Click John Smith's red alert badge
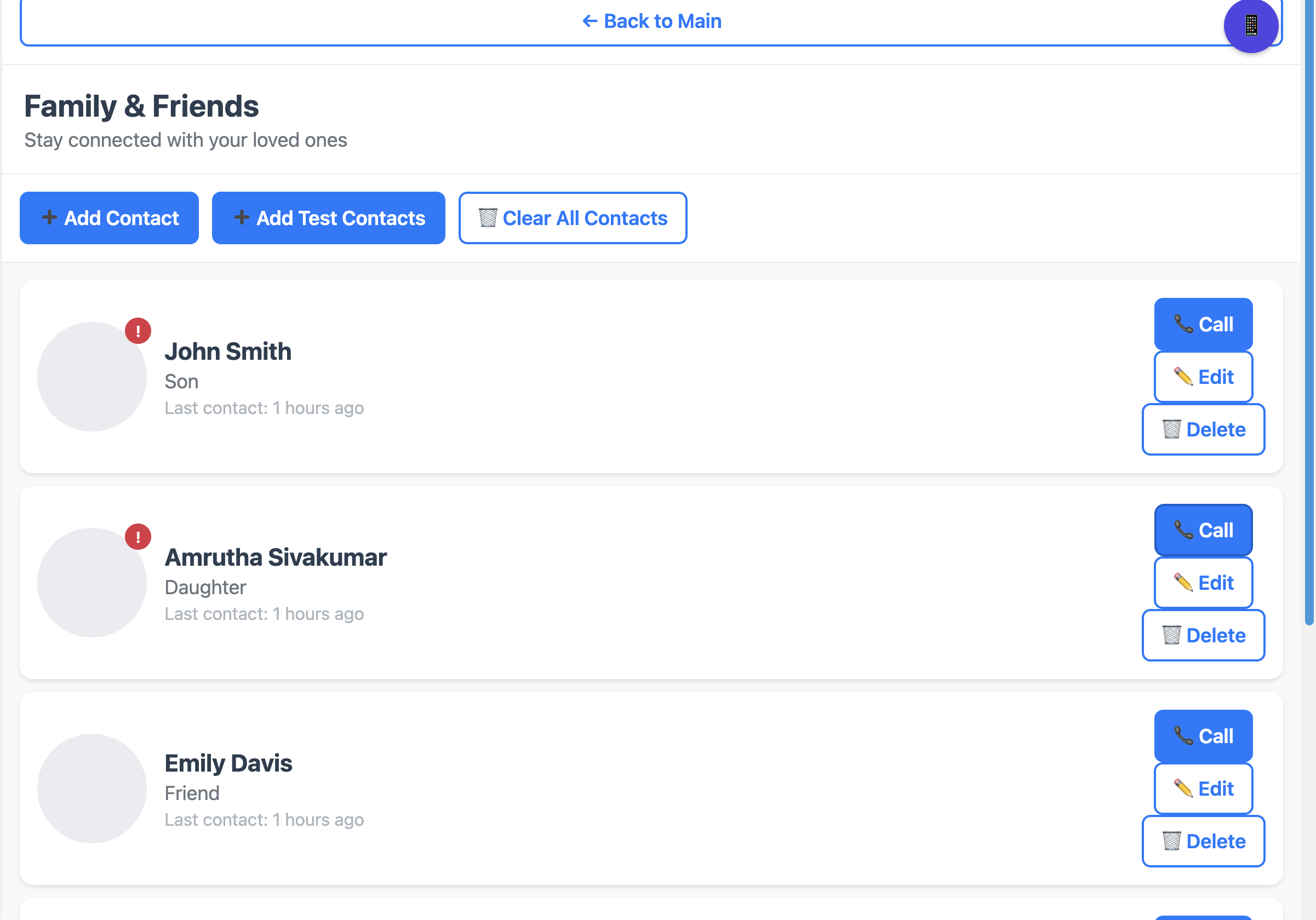 tap(138, 331)
